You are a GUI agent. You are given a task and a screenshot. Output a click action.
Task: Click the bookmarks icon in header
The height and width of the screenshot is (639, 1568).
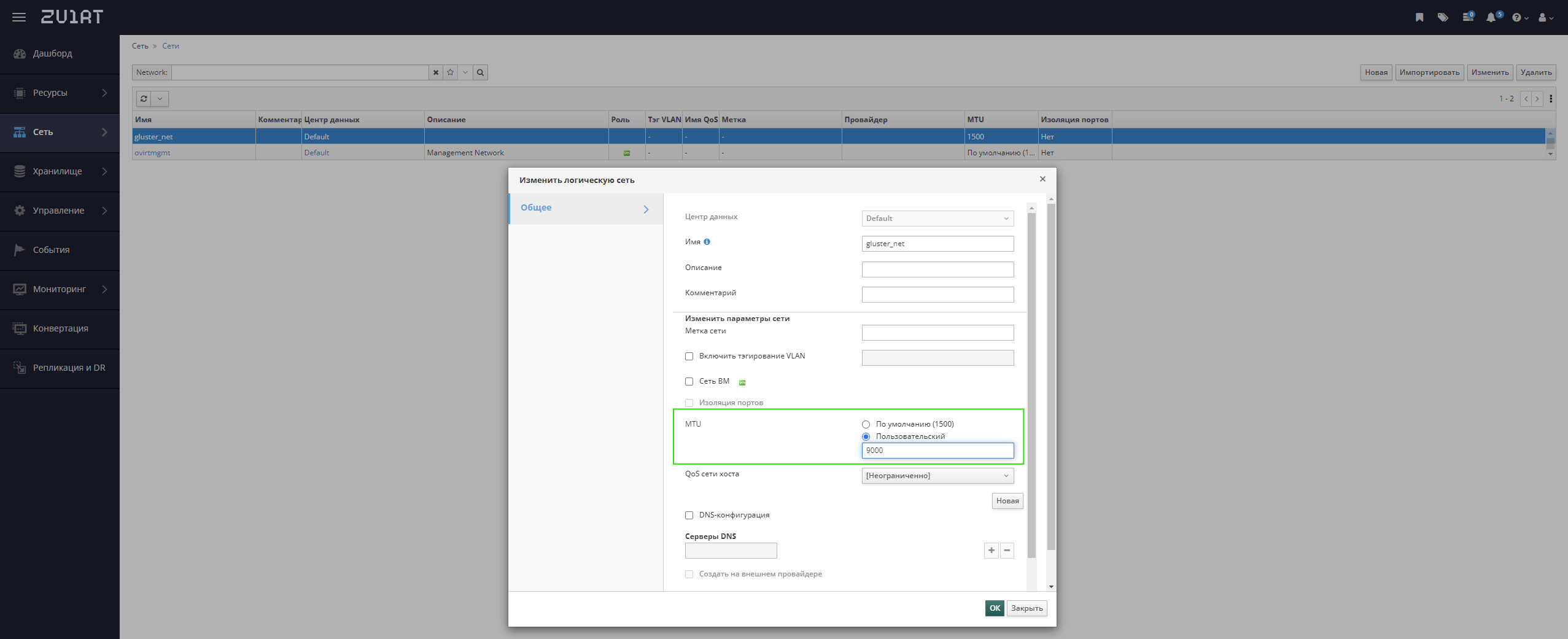point(1419,17)
